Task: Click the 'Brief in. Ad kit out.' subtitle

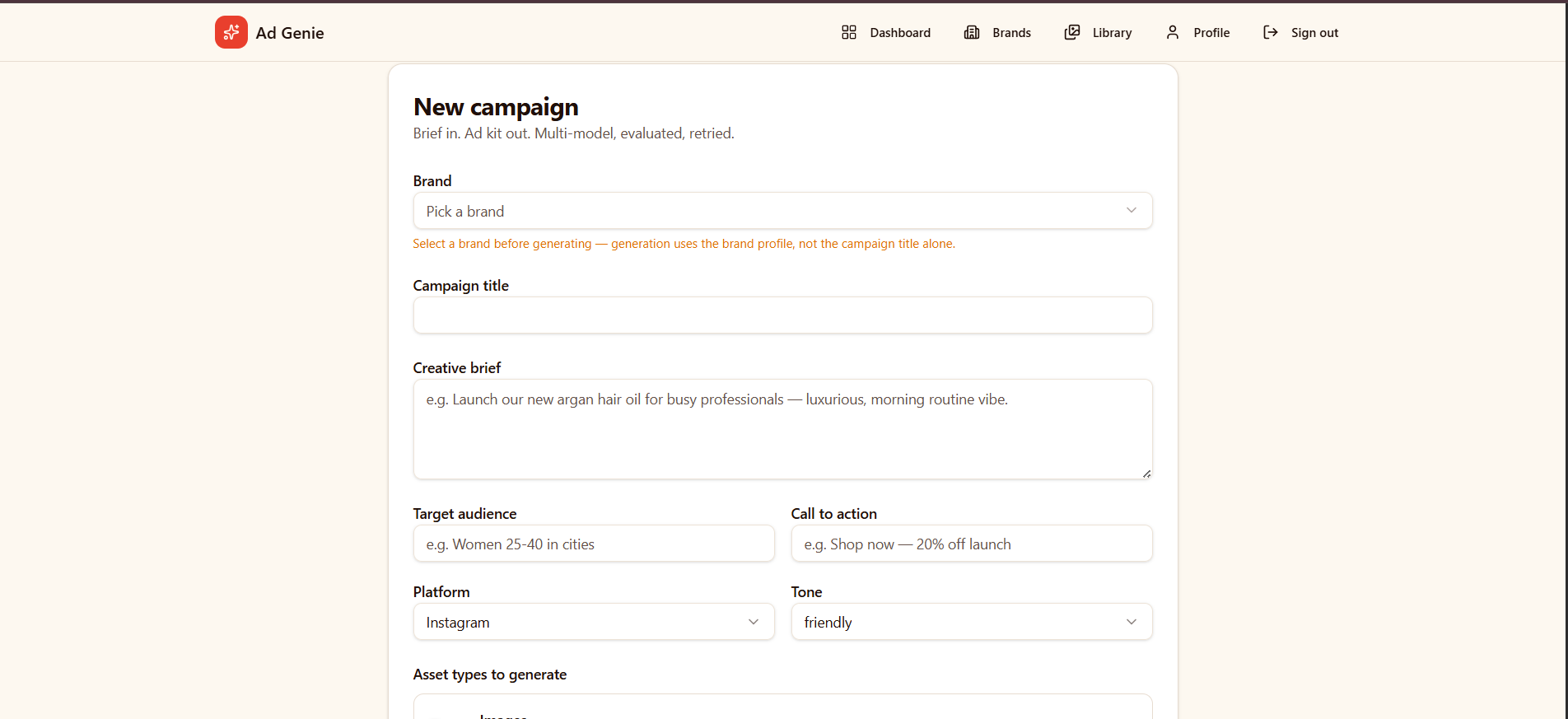Action: pos(573,133)
